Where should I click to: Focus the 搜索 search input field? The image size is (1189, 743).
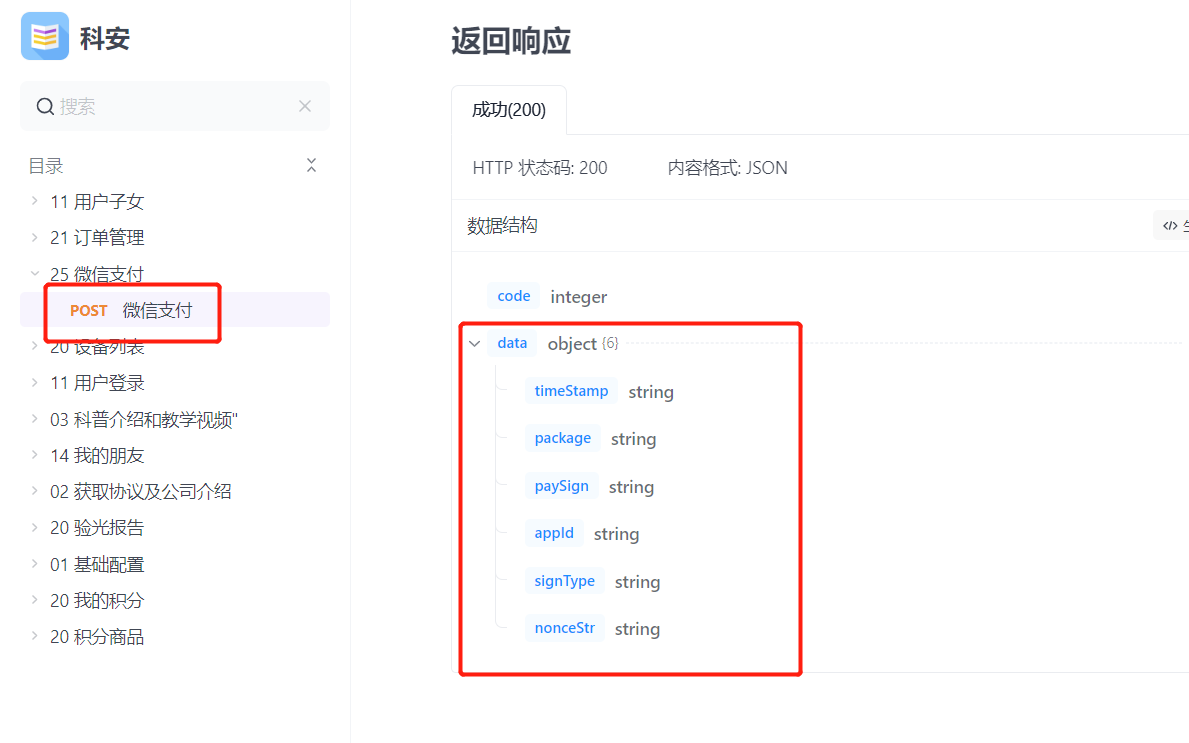click(175, 106)
